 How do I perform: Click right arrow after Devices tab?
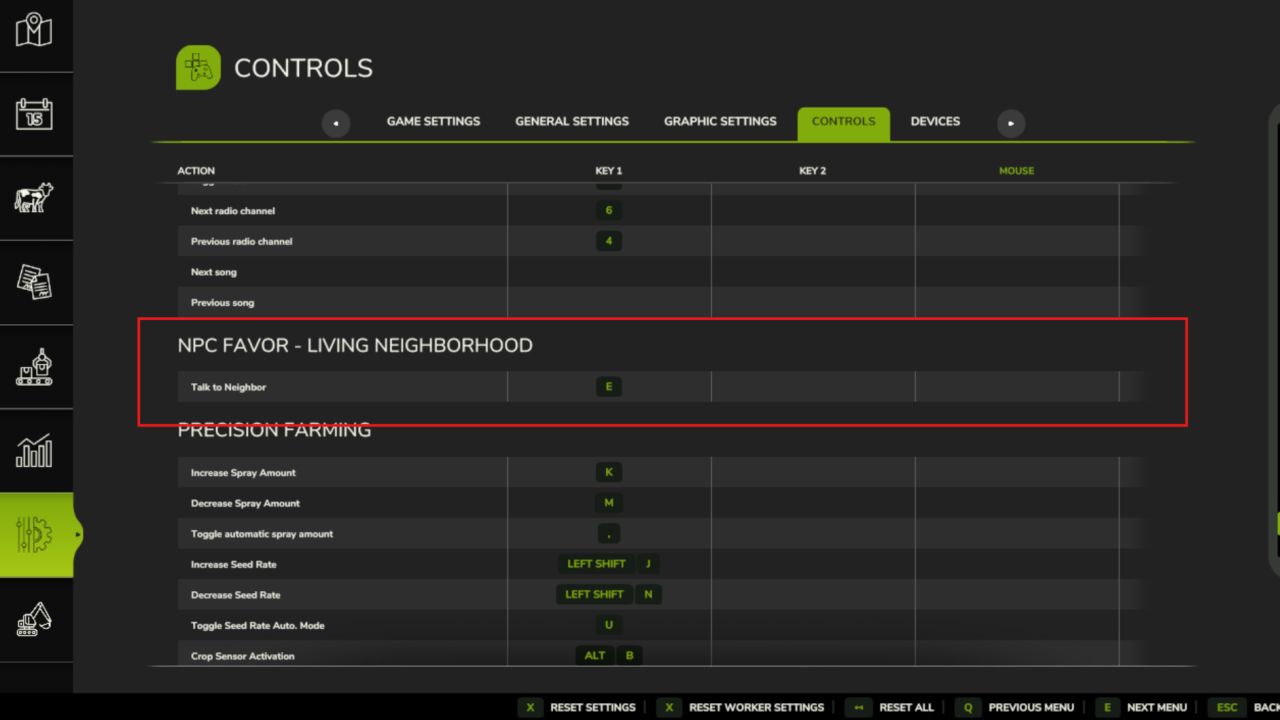pyautogui.click(x=1011, y=123)
